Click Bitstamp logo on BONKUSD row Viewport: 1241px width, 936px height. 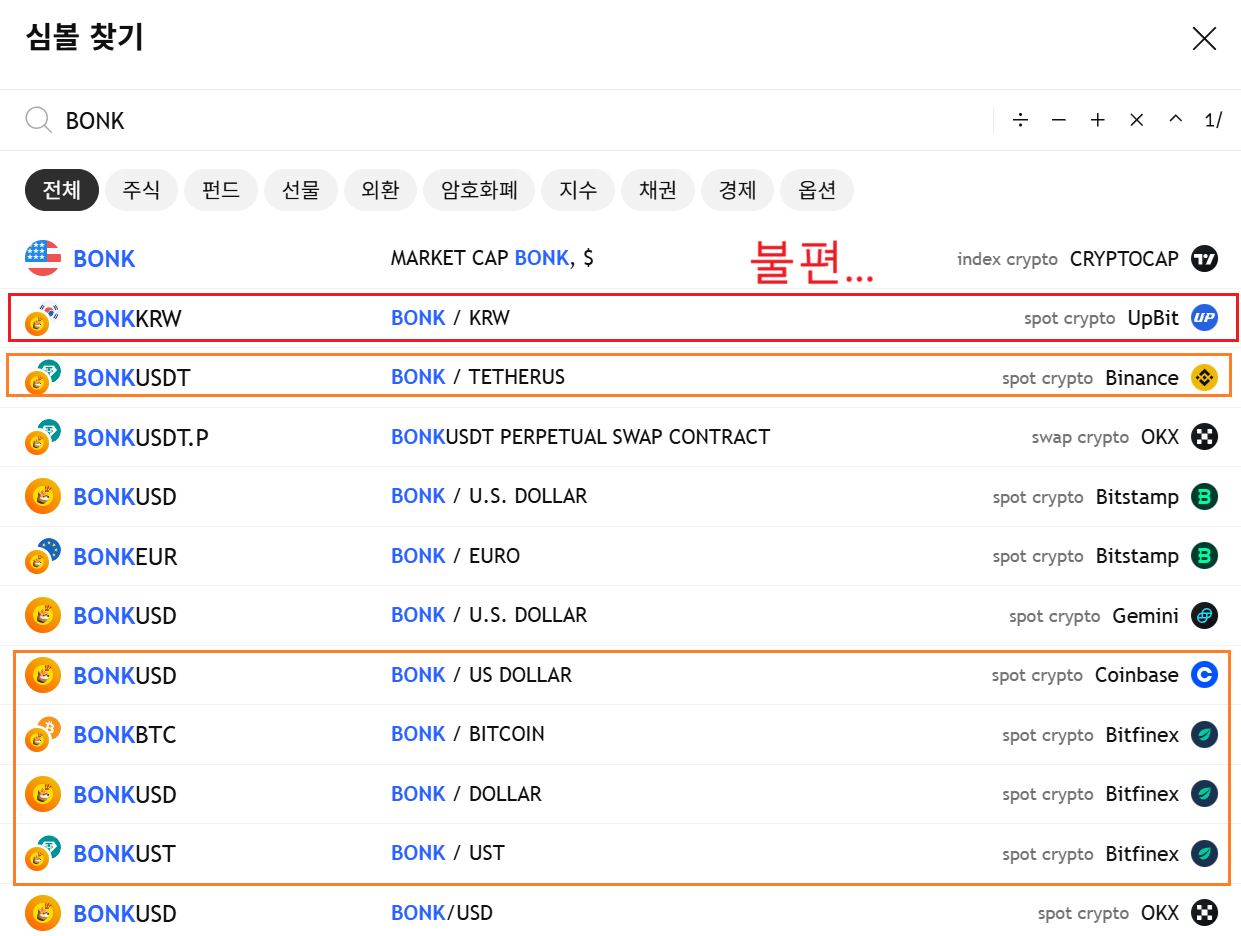1205,497
